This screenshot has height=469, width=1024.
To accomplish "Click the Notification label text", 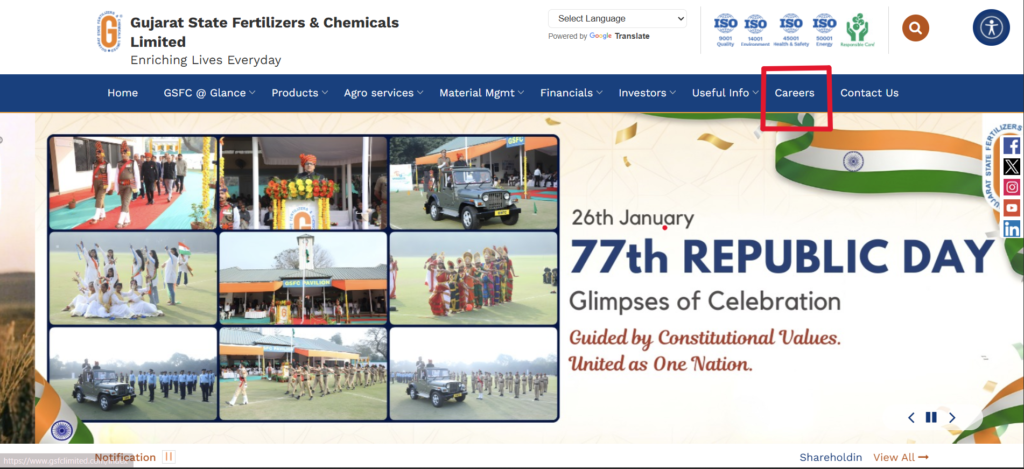I will click(x=125, y=457).
